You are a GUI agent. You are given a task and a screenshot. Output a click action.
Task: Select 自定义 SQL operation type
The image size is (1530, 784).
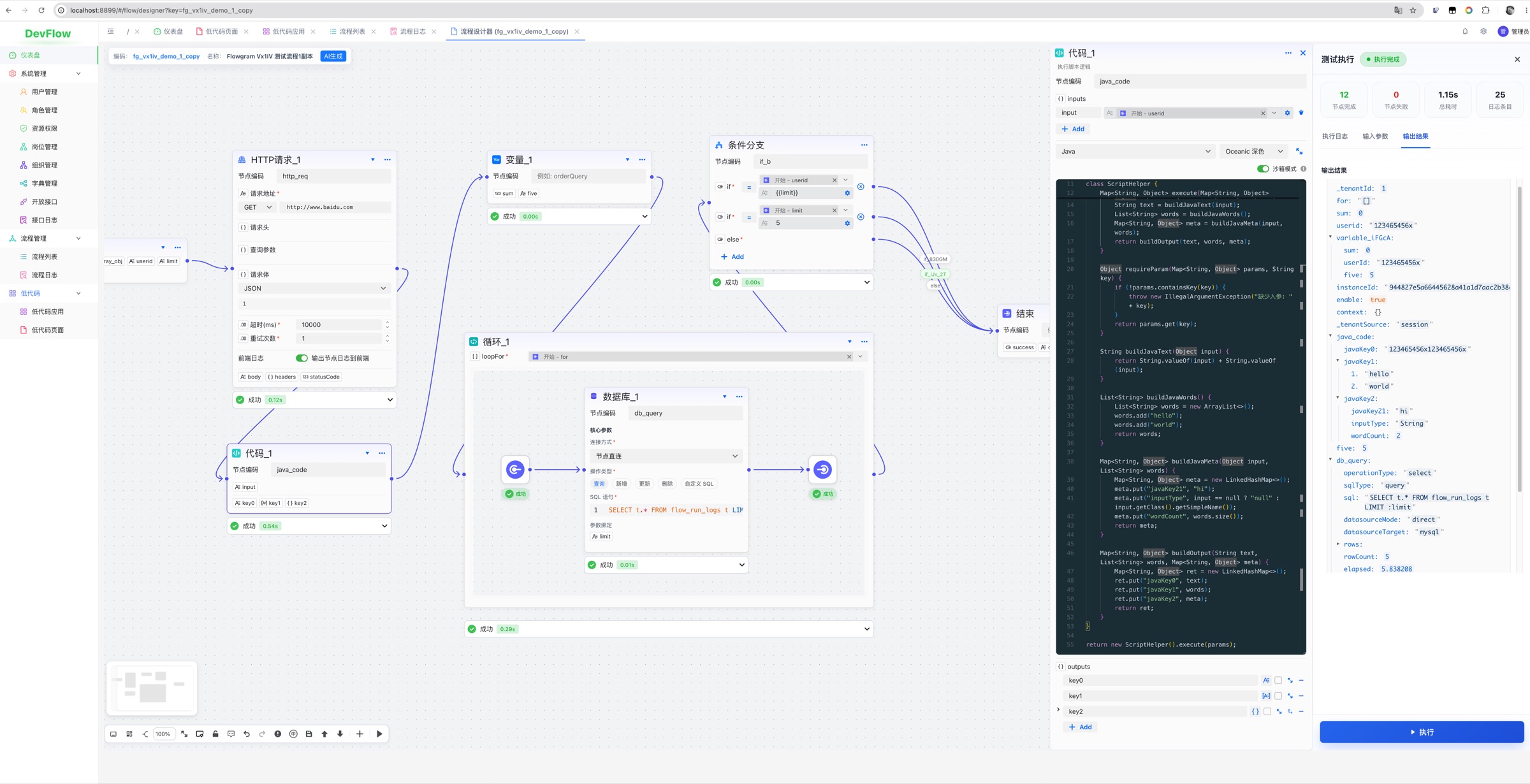click(x=699, y=484)
